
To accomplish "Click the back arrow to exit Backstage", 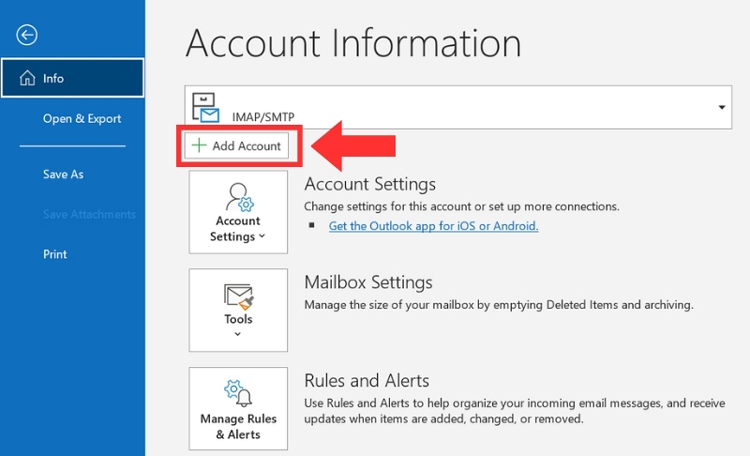I will click(27, 35).
